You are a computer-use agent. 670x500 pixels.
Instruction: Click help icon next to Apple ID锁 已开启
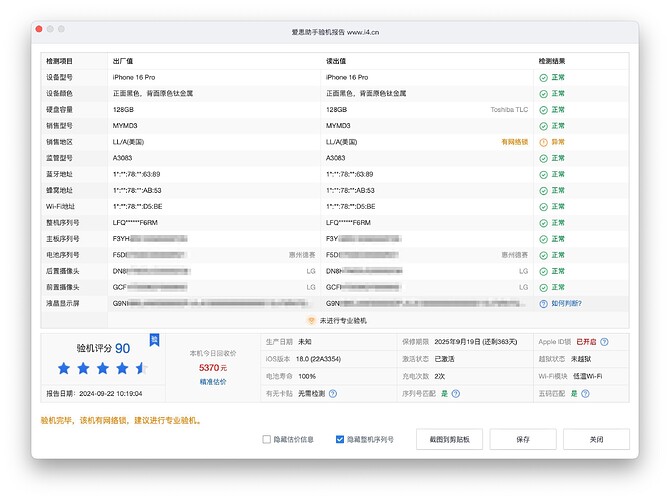[604, 342]
